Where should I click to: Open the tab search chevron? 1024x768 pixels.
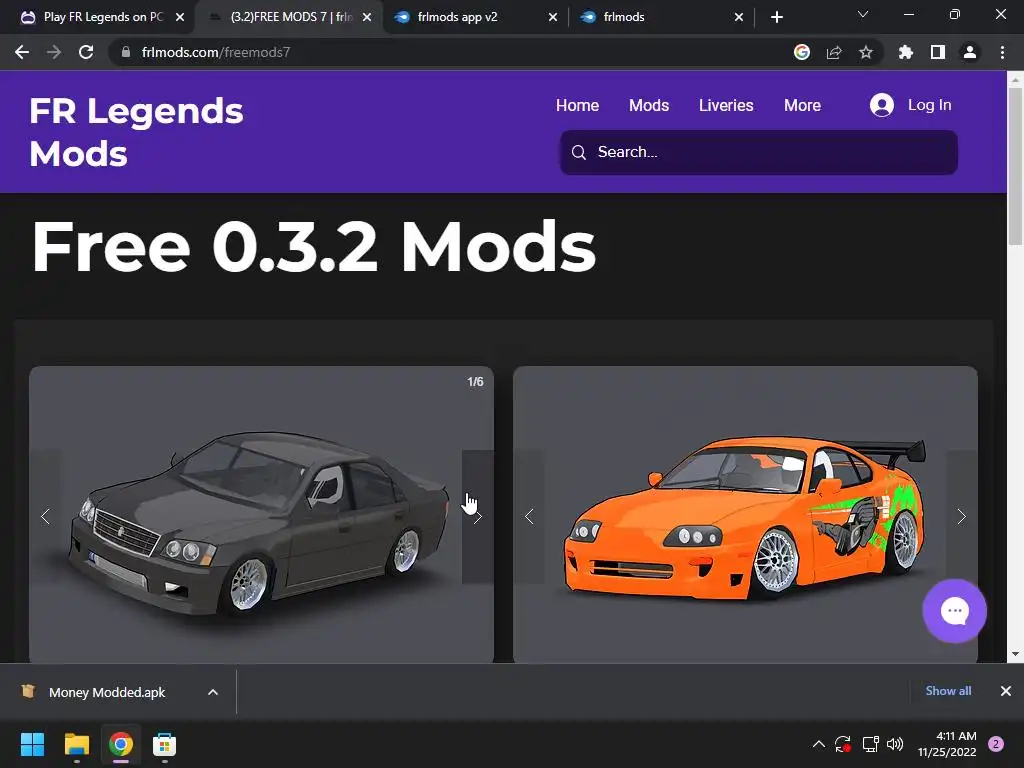pos(863,14)
